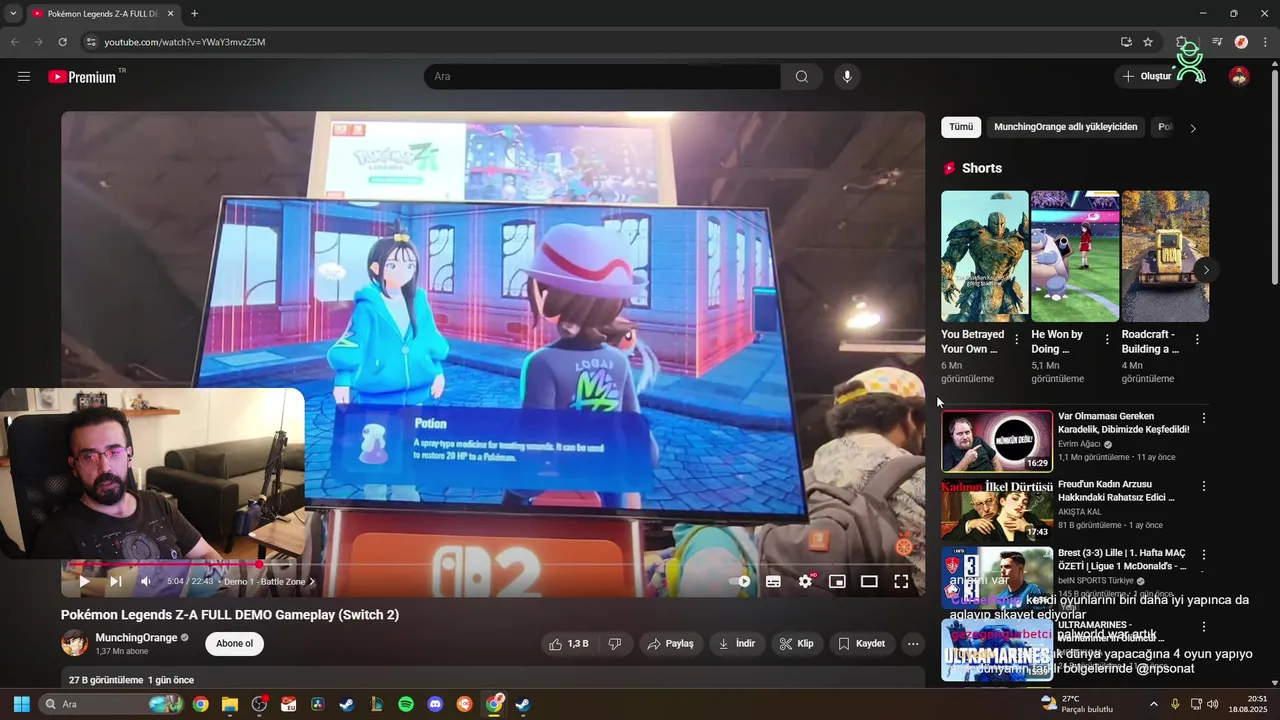Install app icon in address bar
1280x720 pixels.
point(1126,42)
